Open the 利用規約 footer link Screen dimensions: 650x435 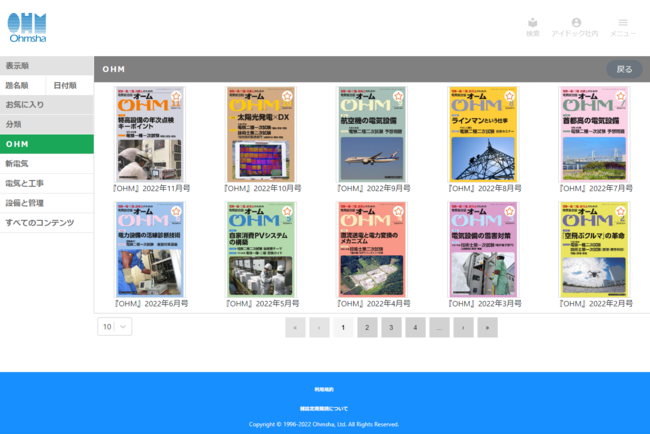point(324,389)
